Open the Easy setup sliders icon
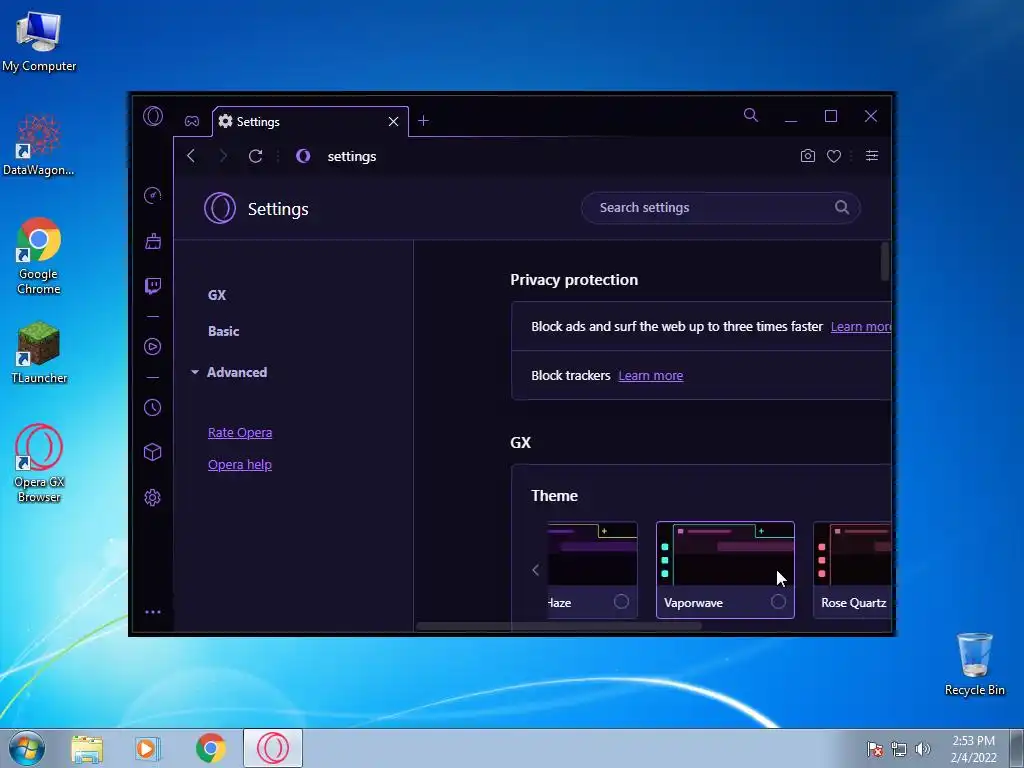 [872, 155]
